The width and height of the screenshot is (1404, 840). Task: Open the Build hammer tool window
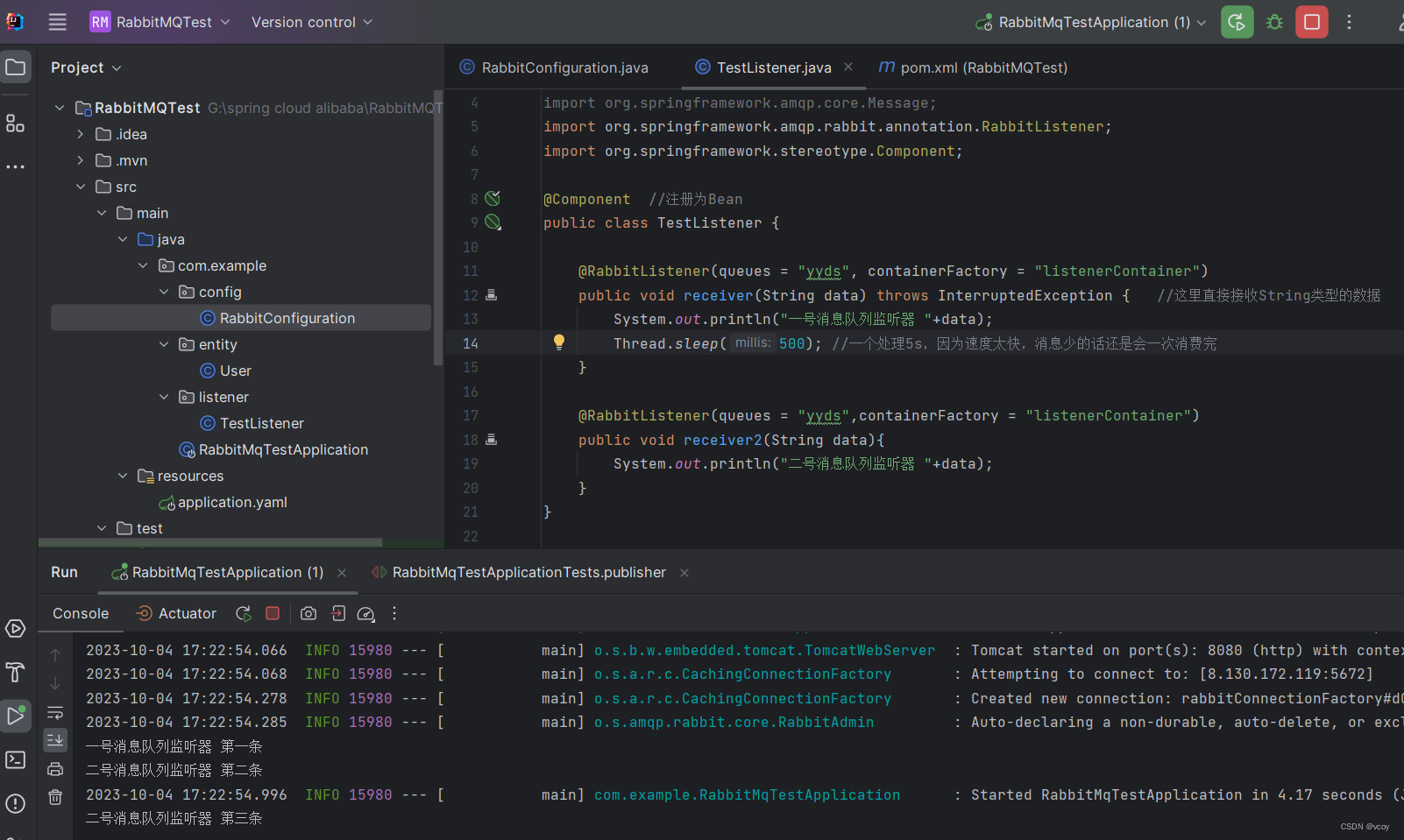point(16,672)
